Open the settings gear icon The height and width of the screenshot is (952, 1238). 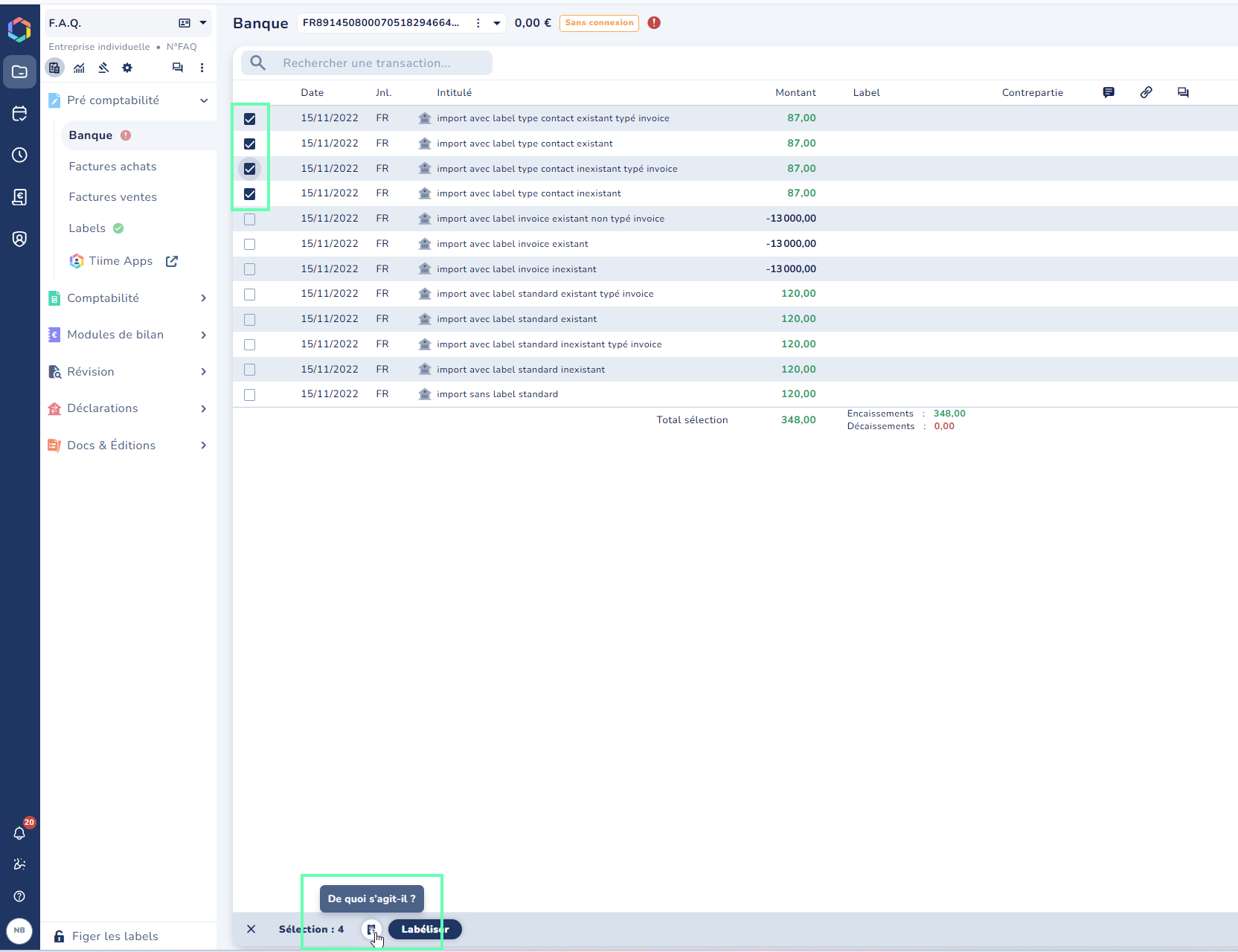tap(127, 68)
